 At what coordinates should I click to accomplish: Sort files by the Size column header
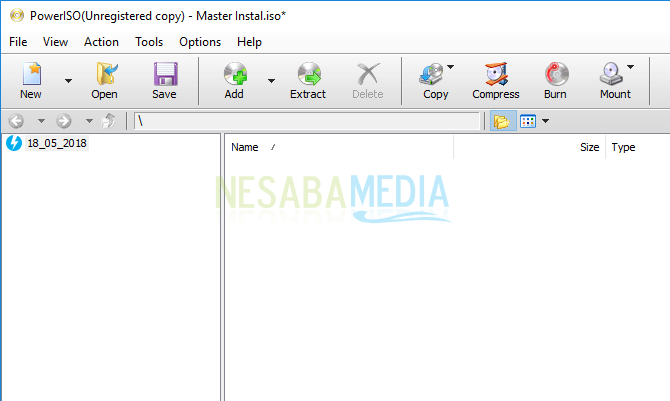point(589,147)
